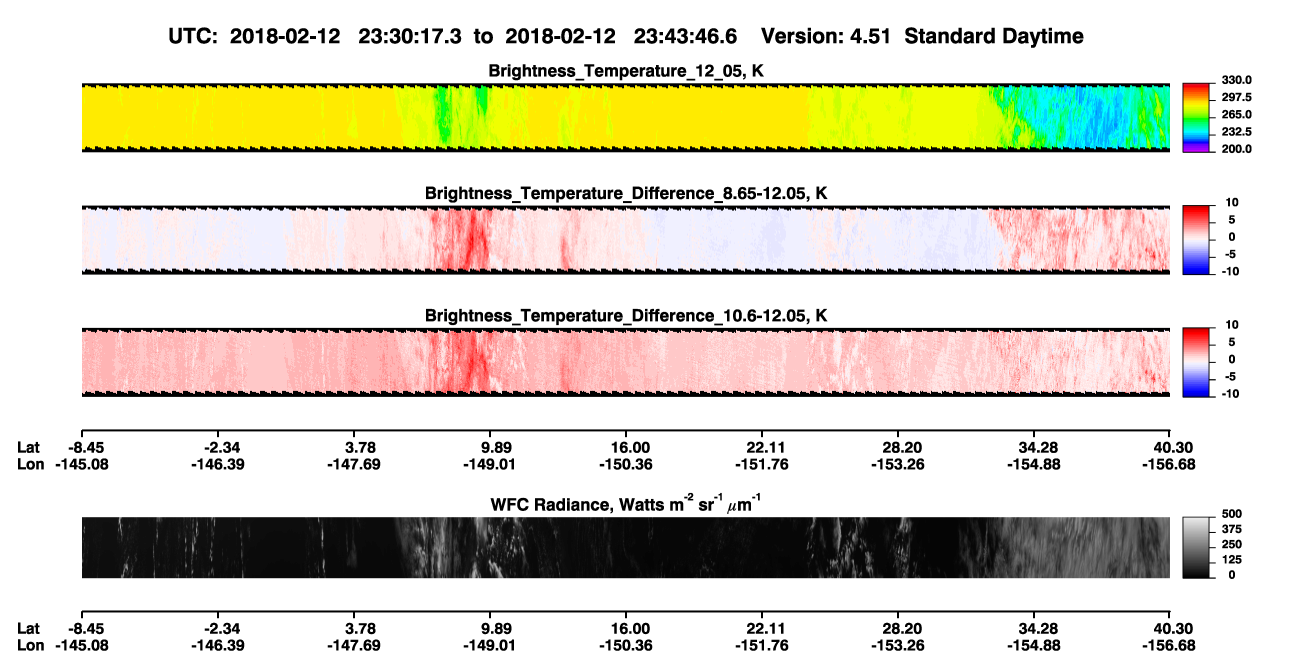Click the 10.6-12.05 difference image strip
The image size is (1300, 667).
pos(625,363)
